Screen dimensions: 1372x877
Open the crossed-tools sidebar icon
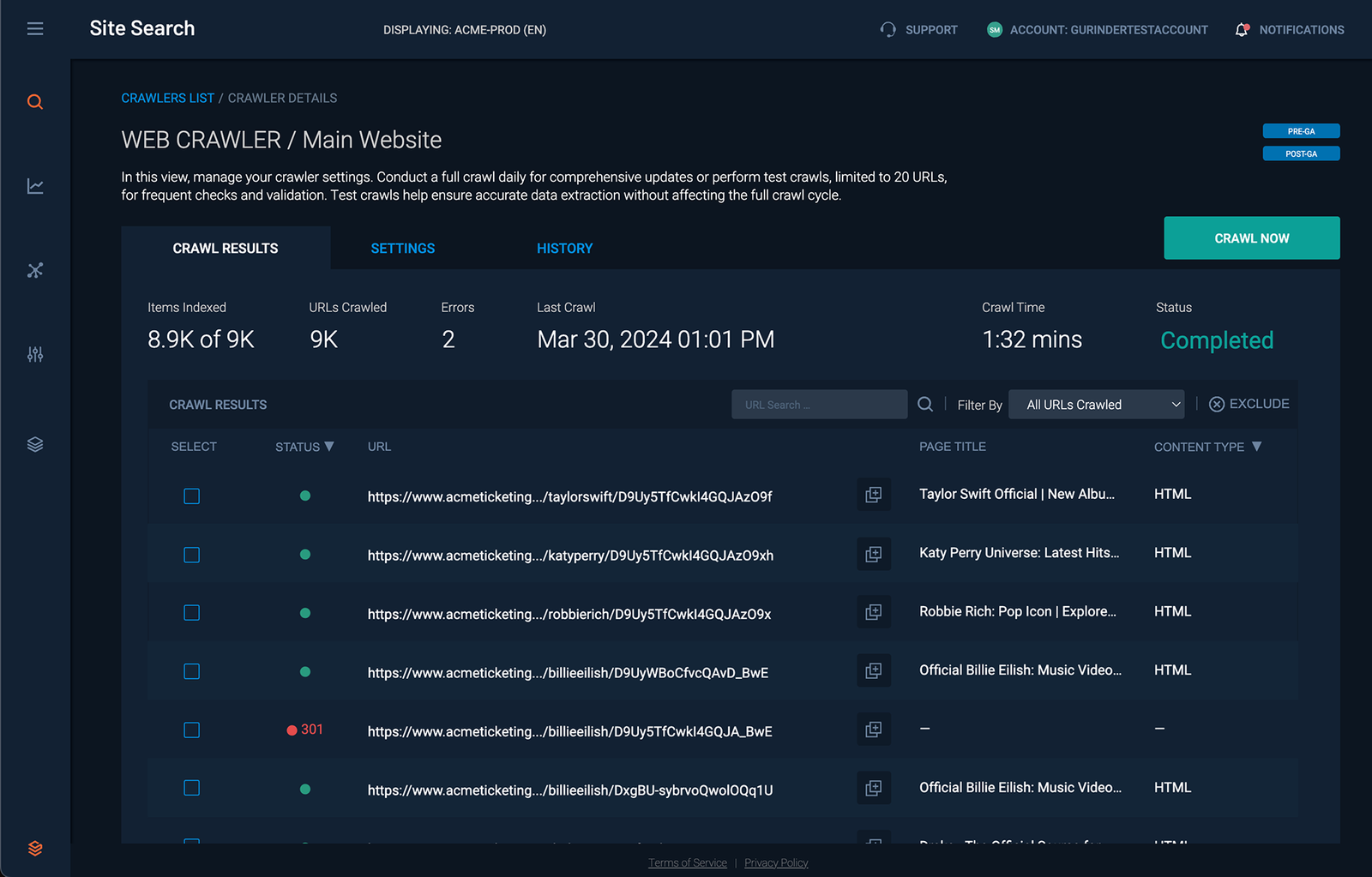[35, 270]
